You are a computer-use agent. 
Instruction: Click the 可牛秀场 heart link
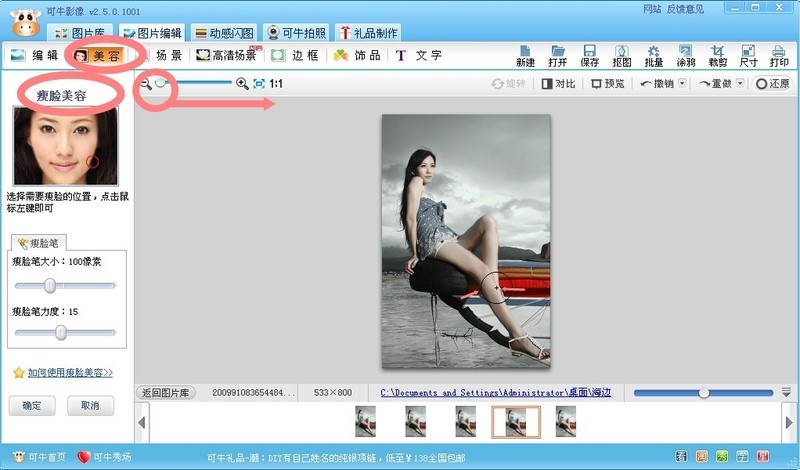click(x=104, y=457)
